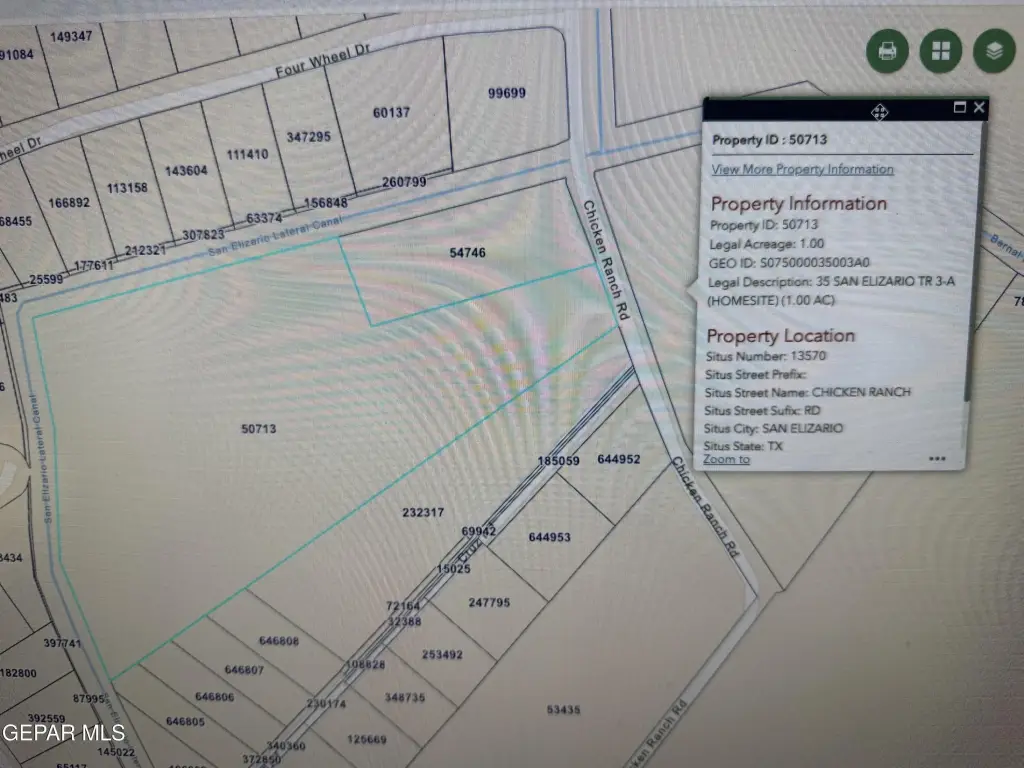Open the layer list button
Image resolution: width=1024 pixels, height=768 pixels.
[x=994, y=51]
